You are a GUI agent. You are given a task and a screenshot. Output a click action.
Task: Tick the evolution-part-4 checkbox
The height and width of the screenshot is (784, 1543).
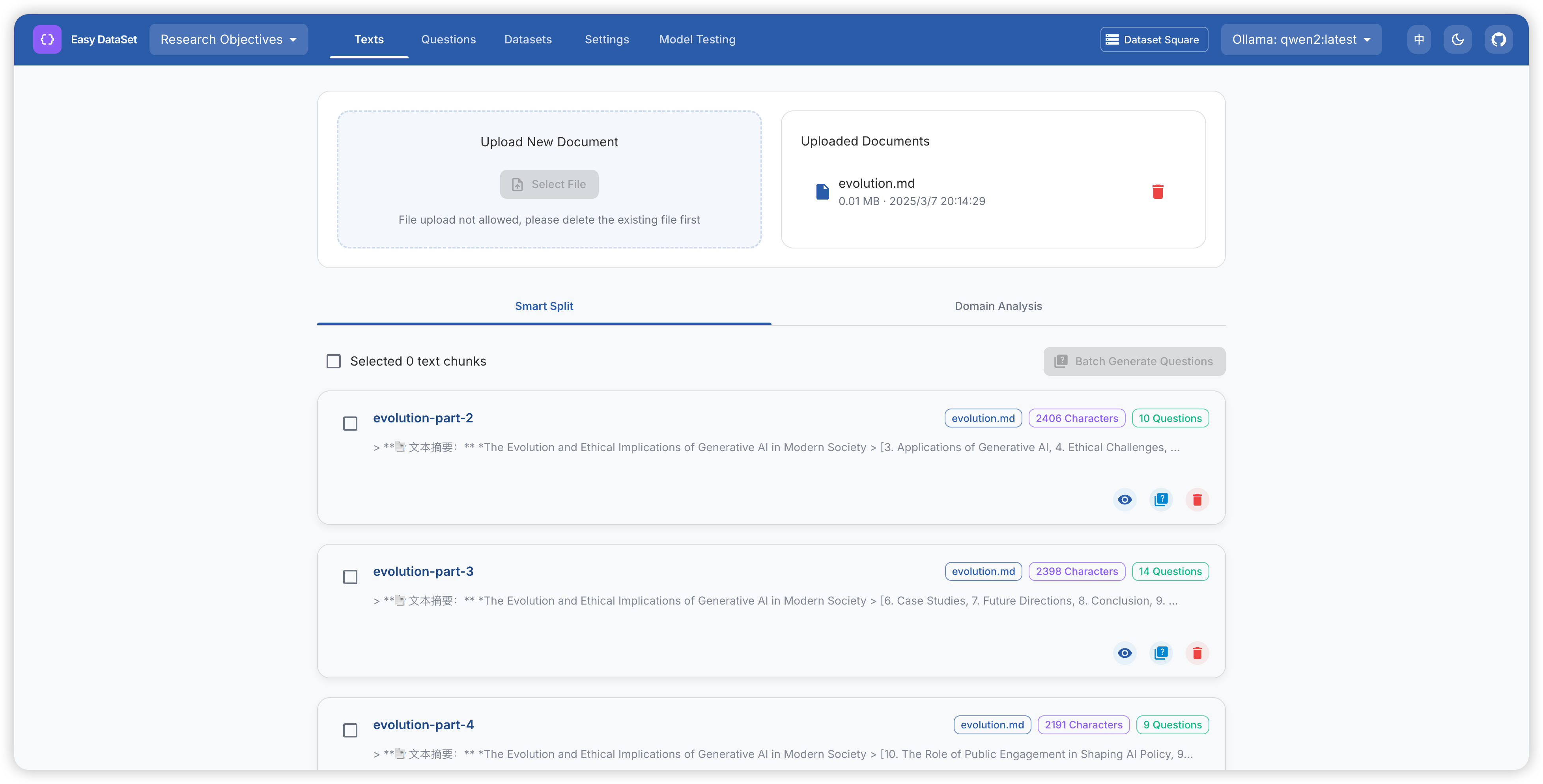(x=350, y=730)
